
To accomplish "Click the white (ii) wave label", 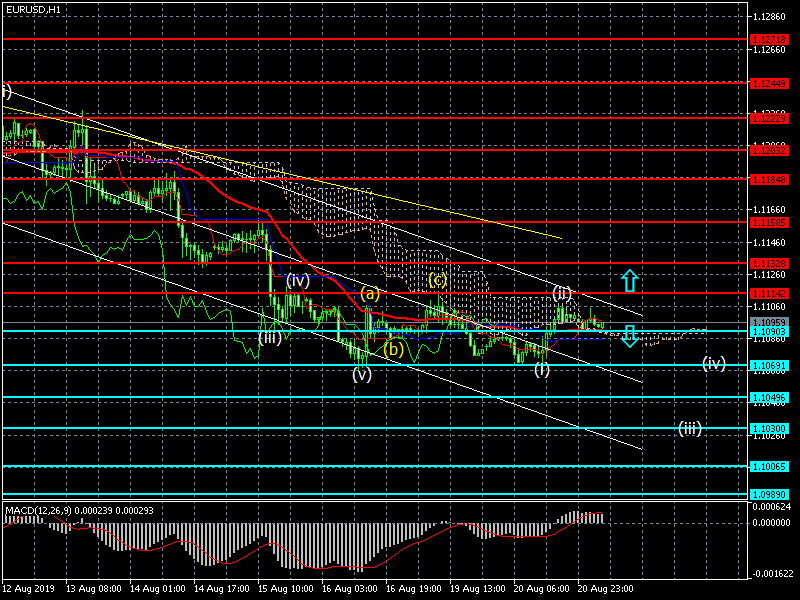I will click(x=562, y=293).
